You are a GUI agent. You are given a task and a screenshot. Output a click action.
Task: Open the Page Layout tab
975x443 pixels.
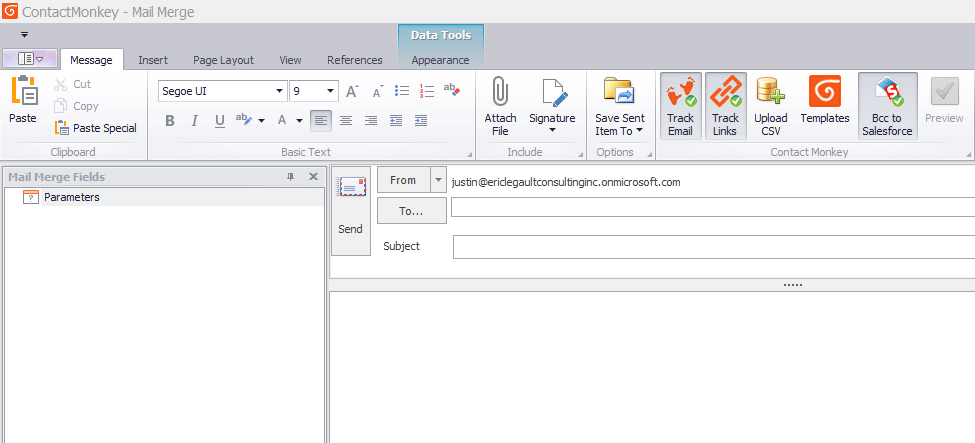pyautogui.click(x=223, y=60)
